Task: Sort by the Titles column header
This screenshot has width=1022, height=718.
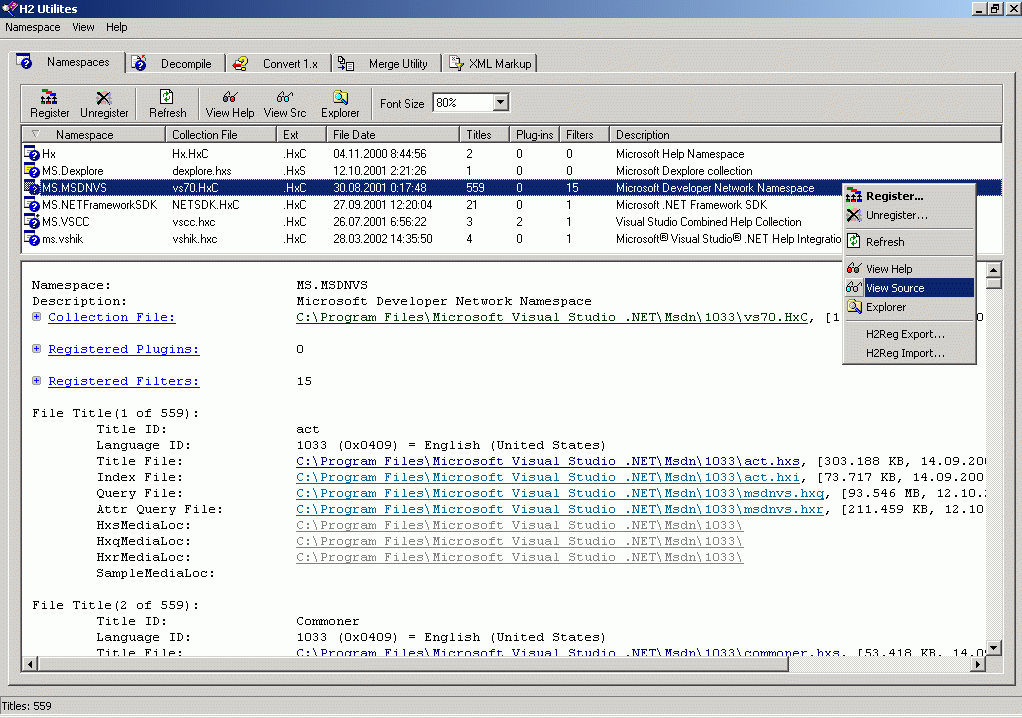Action: tap(484, 135)
